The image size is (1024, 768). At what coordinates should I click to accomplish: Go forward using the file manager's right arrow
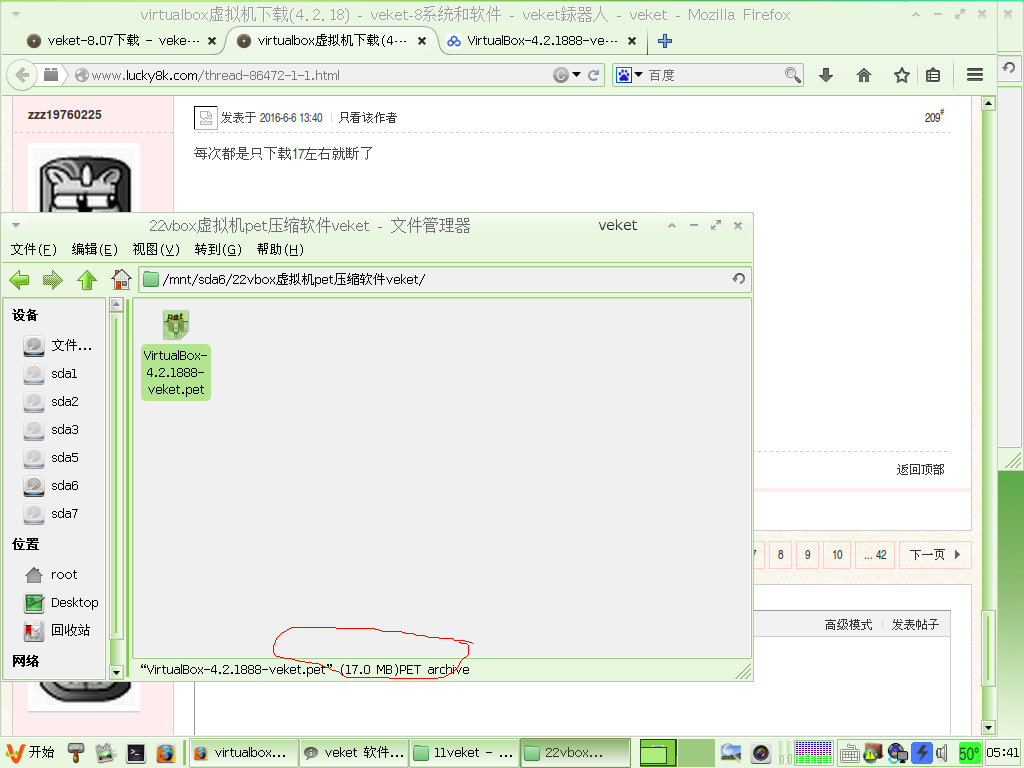coord(53,280)
